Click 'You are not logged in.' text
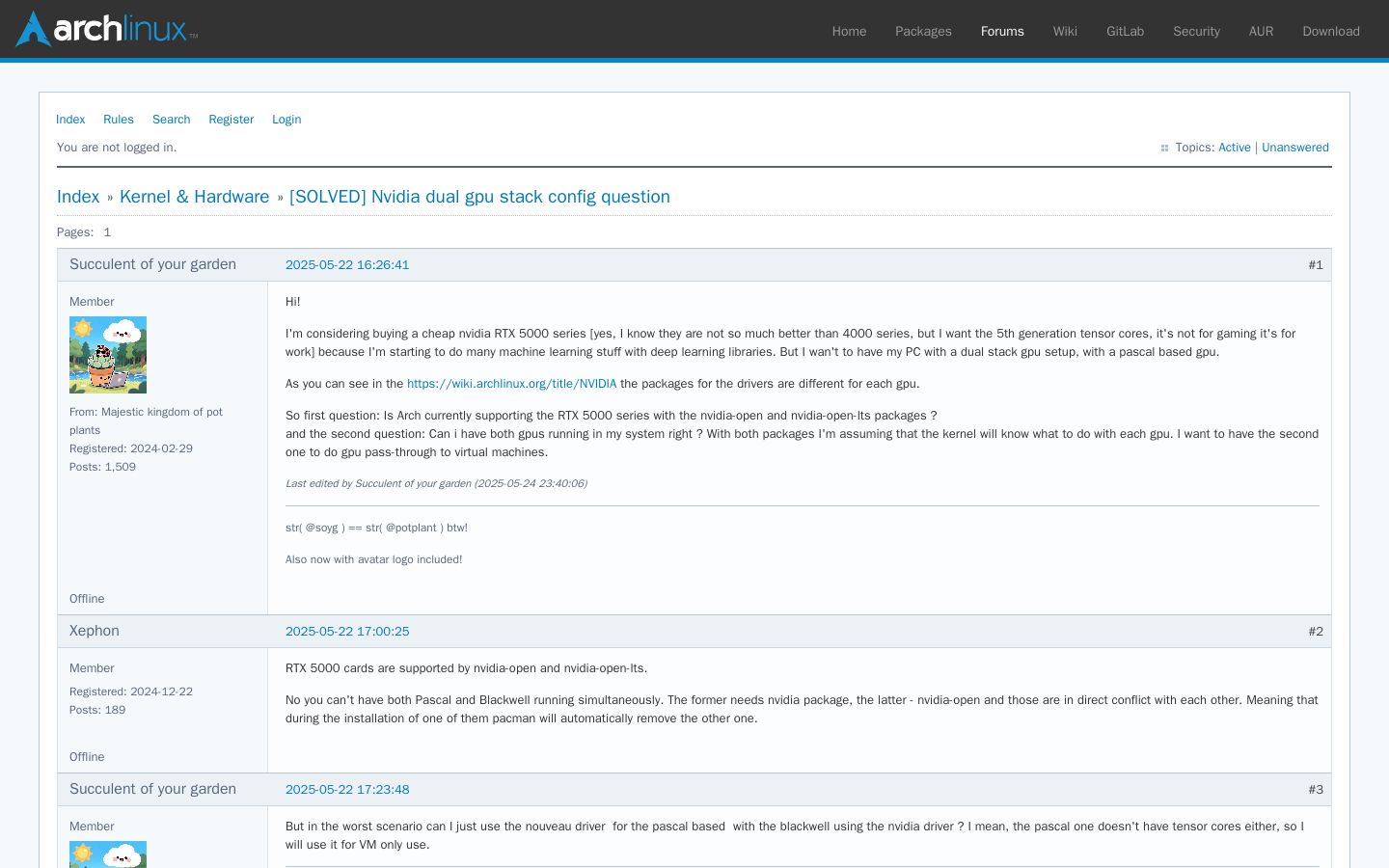The height and width of the screenshot is (868, 1389). (117, 148)
